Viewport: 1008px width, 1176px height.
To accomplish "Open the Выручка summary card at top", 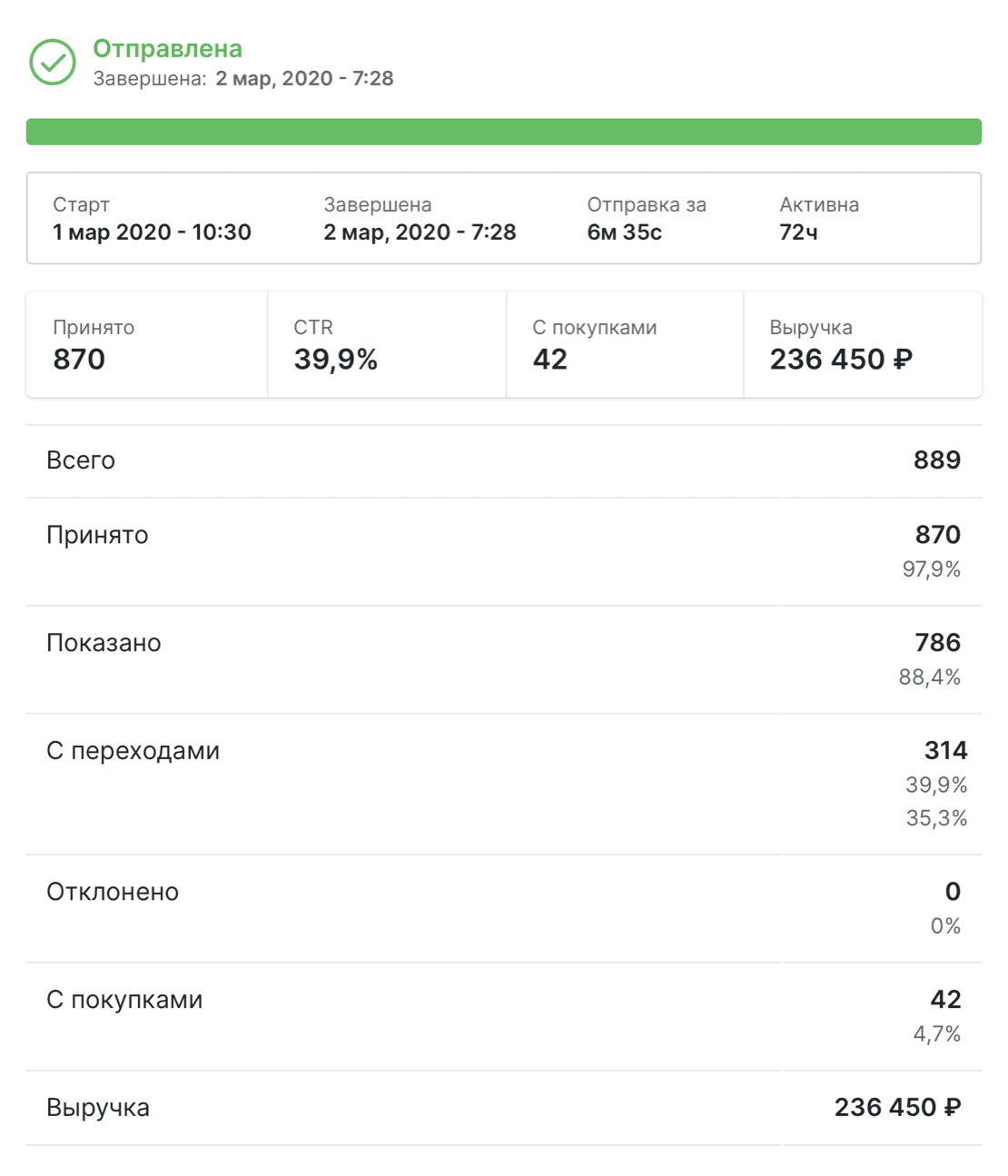I will 863,344.
